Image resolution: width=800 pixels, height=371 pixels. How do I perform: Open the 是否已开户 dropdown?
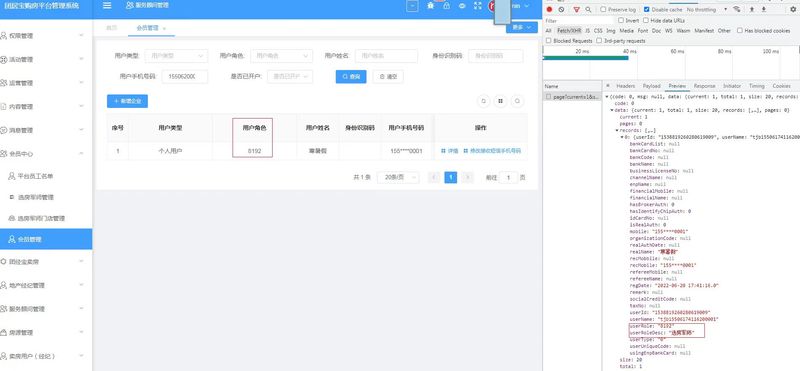290,77
